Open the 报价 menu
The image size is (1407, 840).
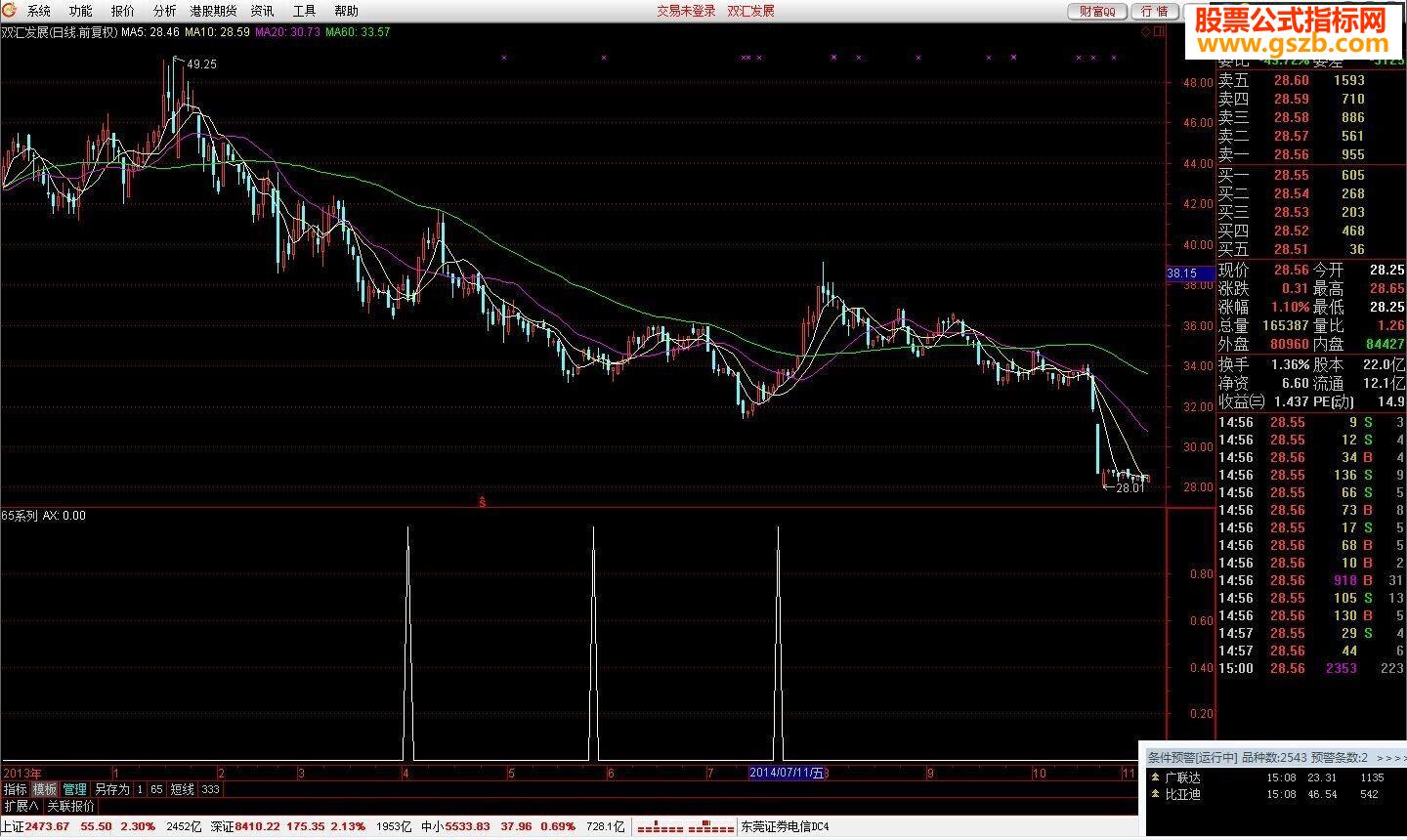coord(123,12)
